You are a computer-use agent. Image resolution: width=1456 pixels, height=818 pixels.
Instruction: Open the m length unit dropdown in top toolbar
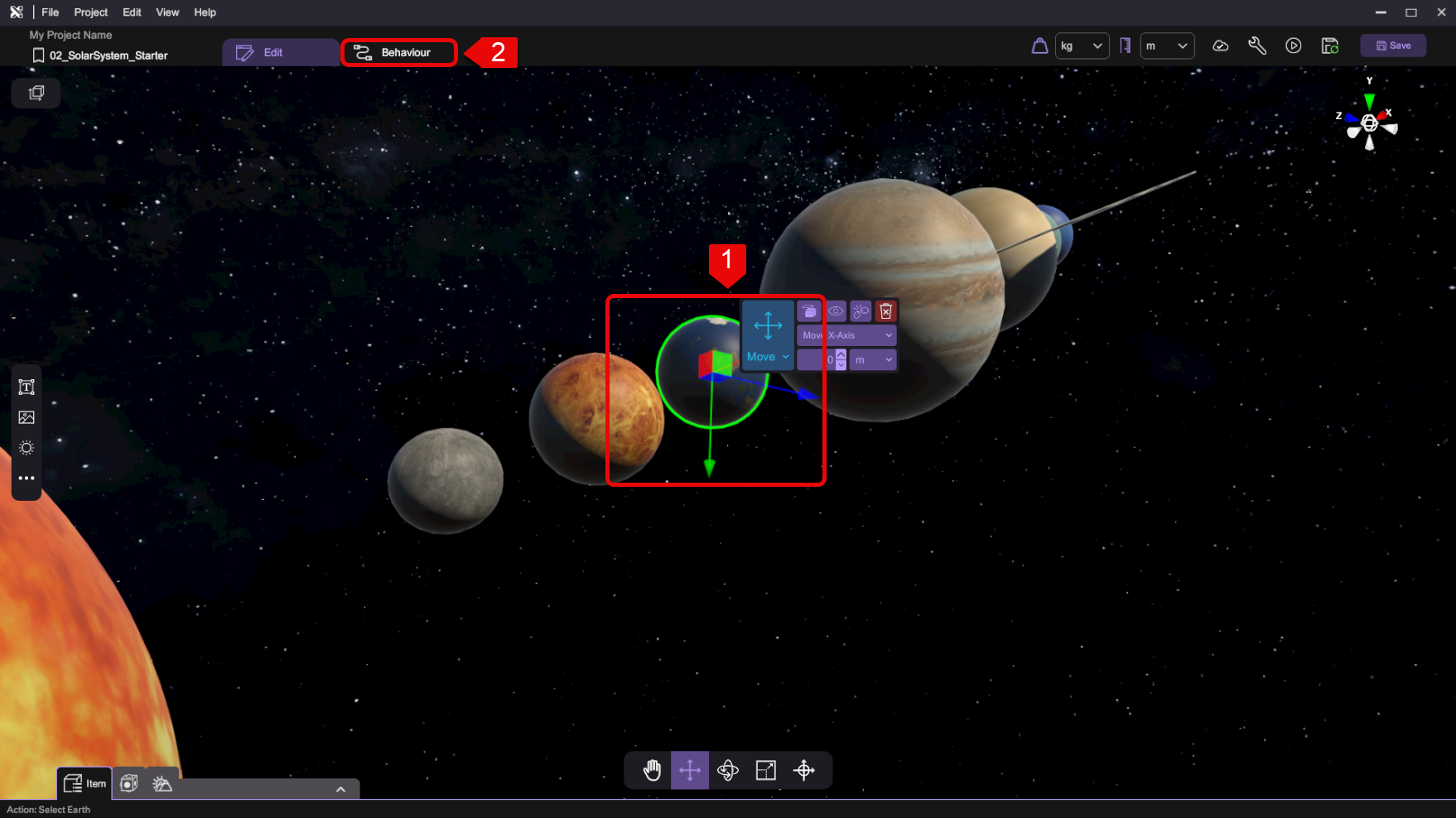tap(1167, 46)
